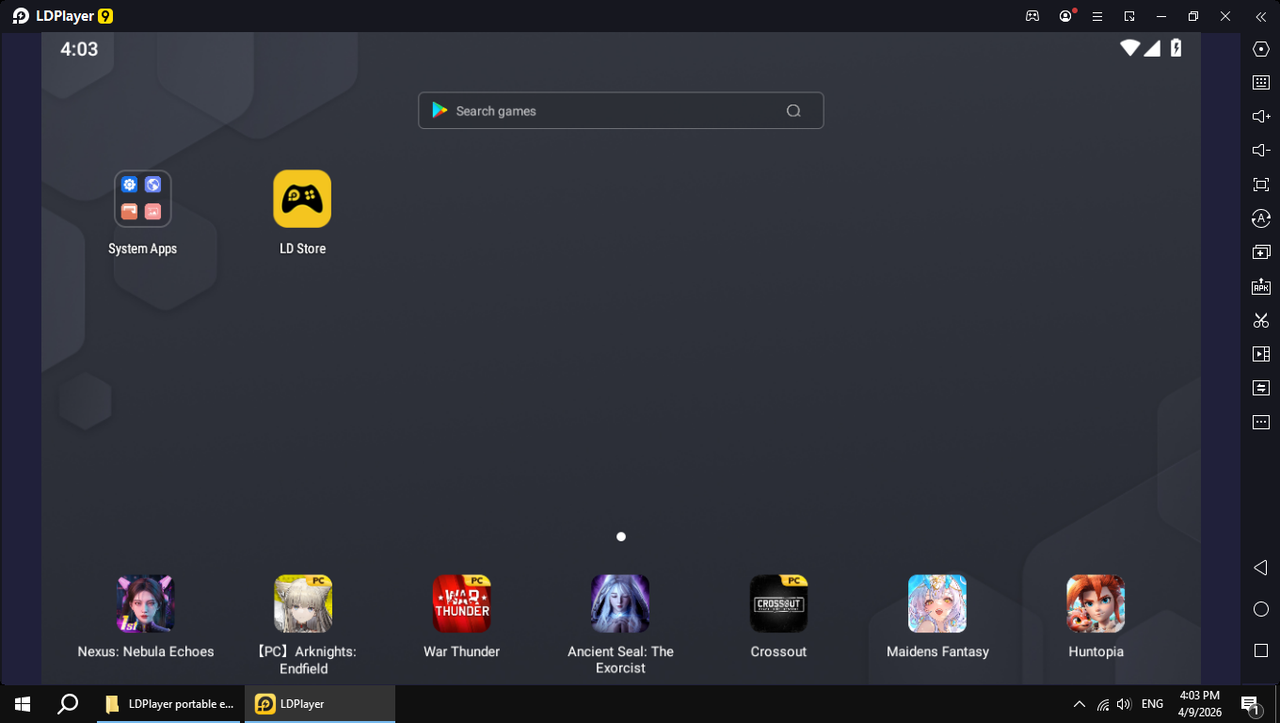Click the LDPlayer 9 logo in title bar
Viewport: 1280px width, 723px height.
tap(61, 16)
